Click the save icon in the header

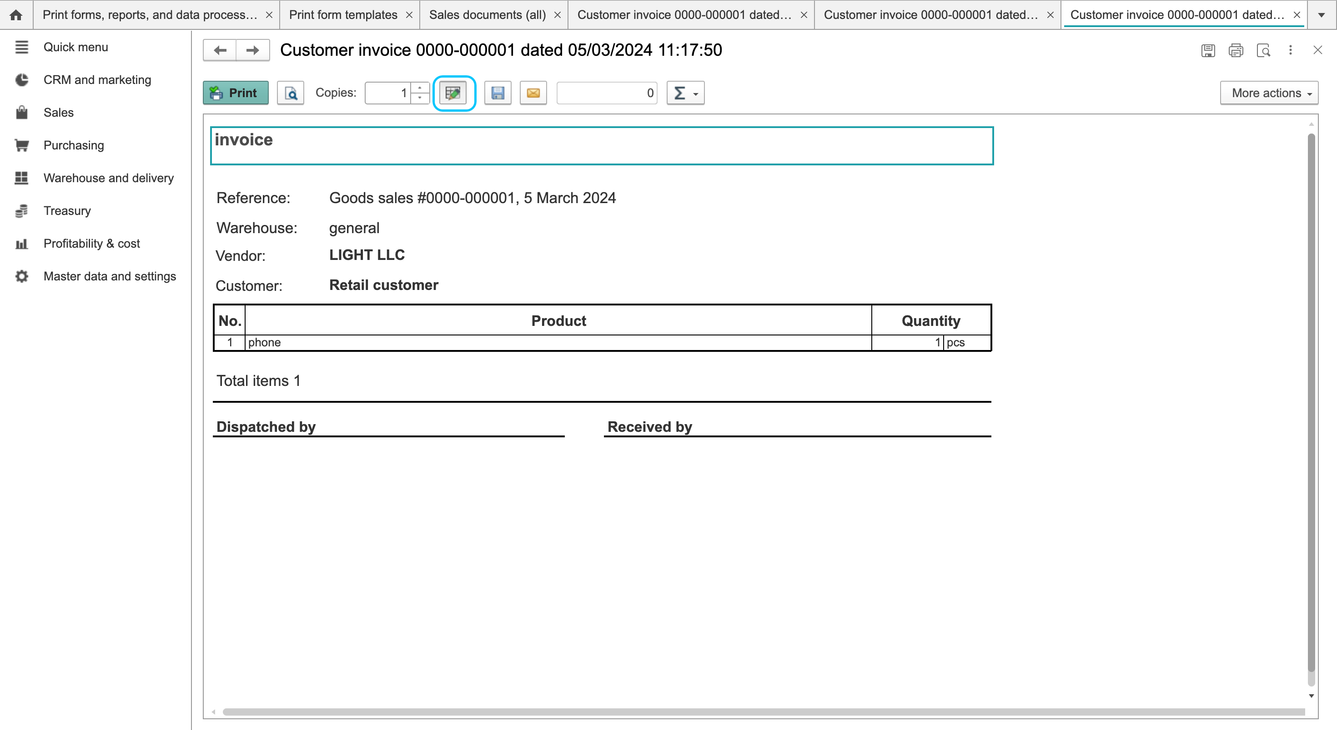tap(1208, 51)
